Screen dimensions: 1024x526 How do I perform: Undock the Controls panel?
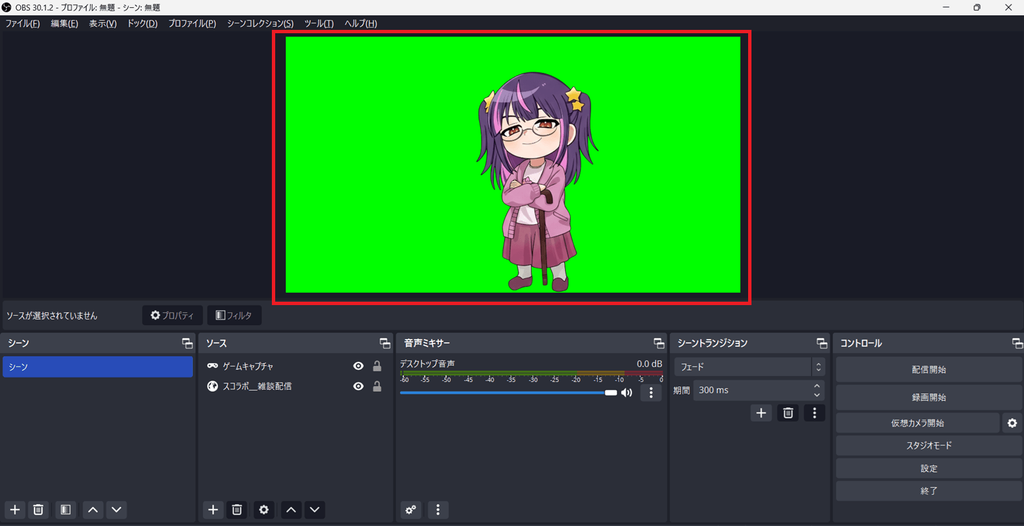[x=1017, y=343]
